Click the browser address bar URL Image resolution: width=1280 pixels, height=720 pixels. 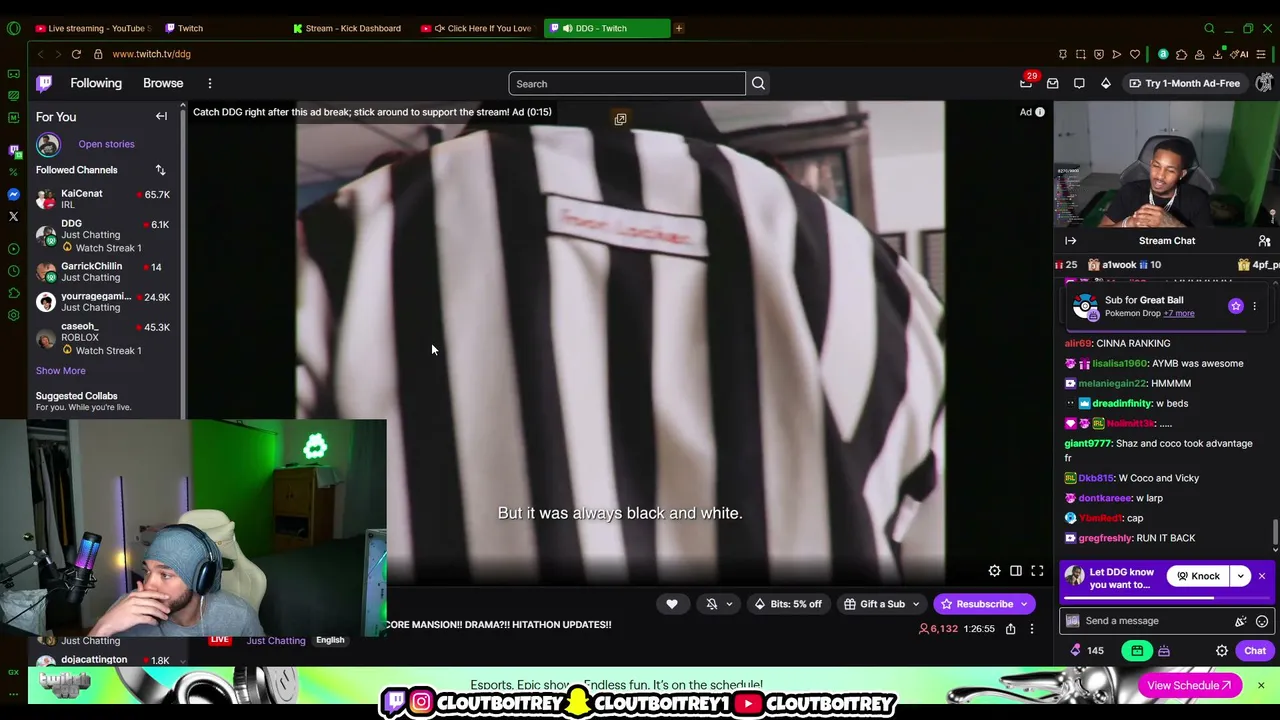point(152,54)
